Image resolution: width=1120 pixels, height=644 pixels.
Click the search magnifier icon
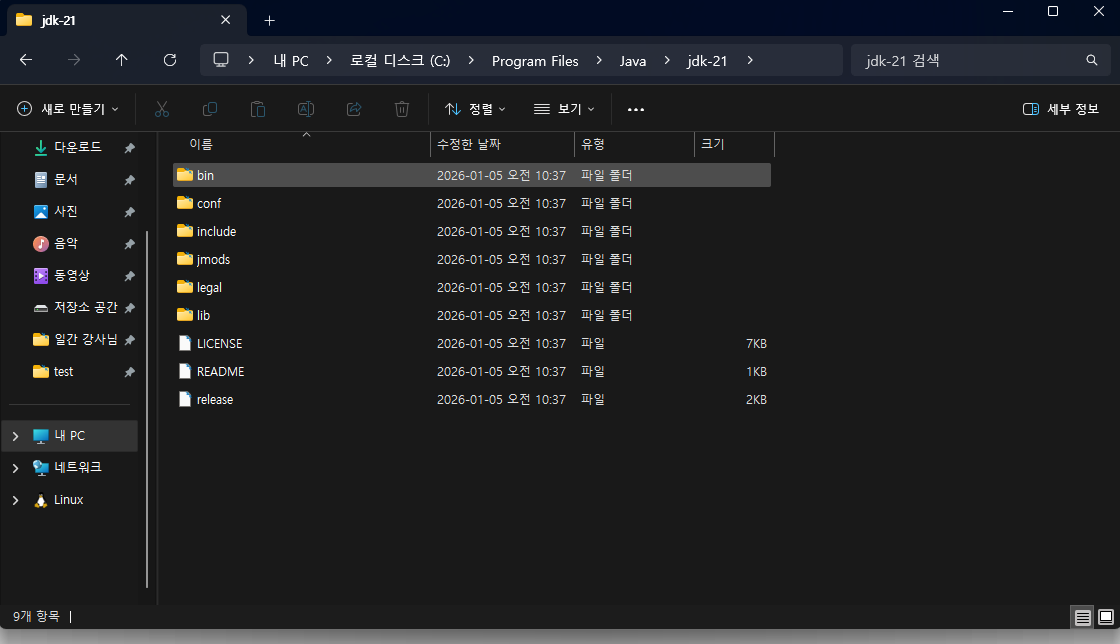point(1091,60)
